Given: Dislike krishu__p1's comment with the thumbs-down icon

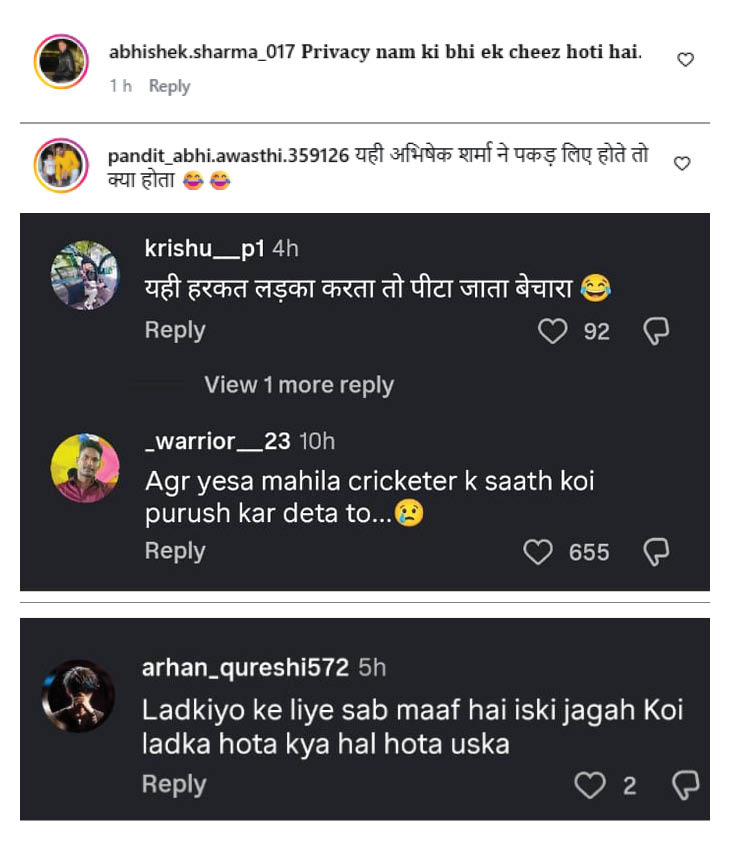Looking at the screenshot, I should (x=657, y=329).
